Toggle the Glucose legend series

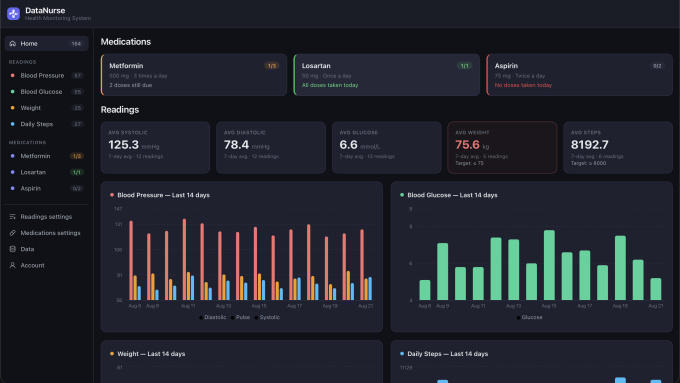530,317
